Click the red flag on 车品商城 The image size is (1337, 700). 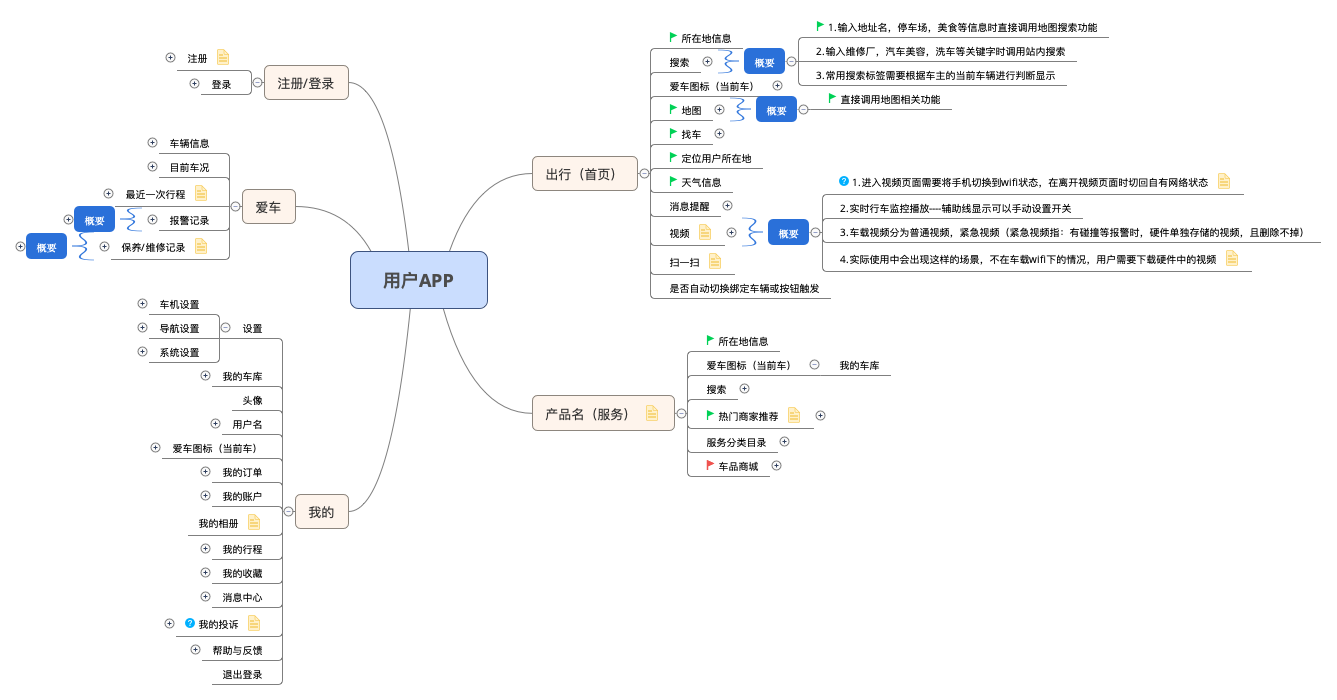711,465
